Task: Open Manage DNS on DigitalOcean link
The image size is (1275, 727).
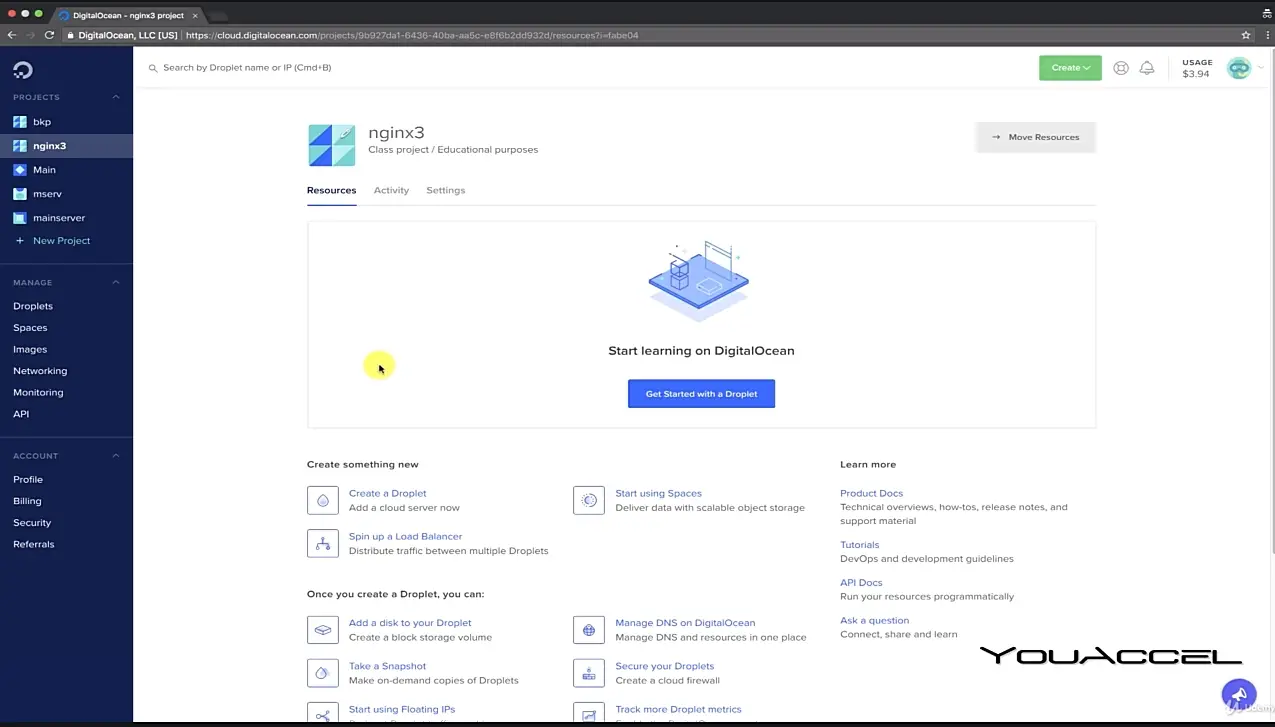Action: point(685,623)
